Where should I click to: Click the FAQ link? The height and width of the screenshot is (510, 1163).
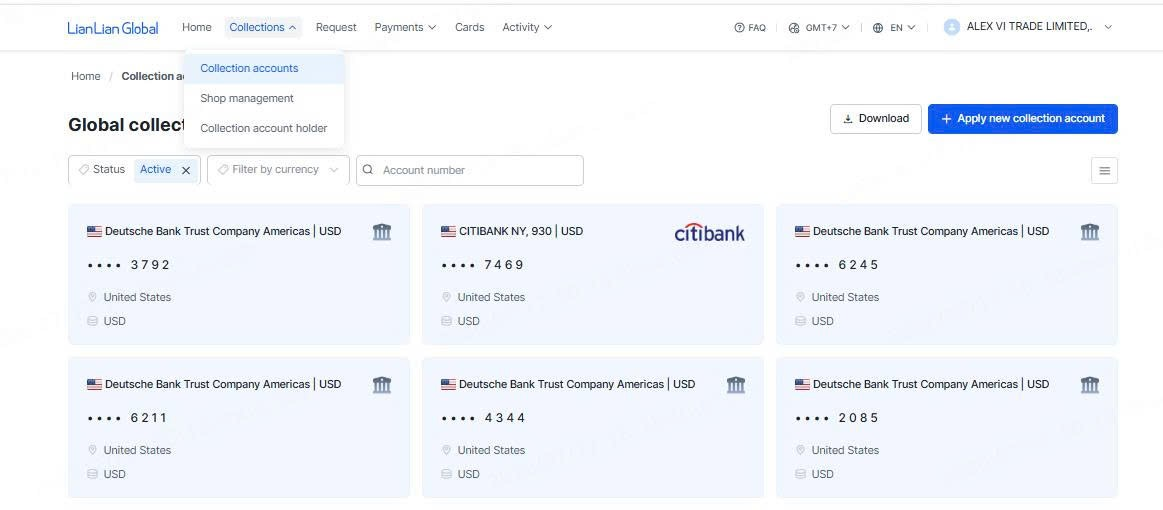[x=750, y=27]
